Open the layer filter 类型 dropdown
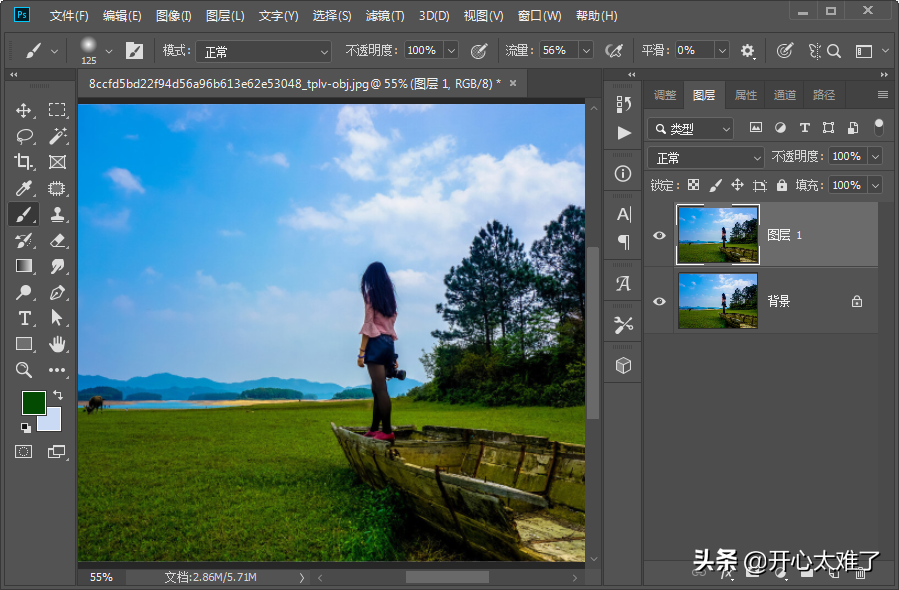Screen dimensions: 899x590 coord(690,128)
